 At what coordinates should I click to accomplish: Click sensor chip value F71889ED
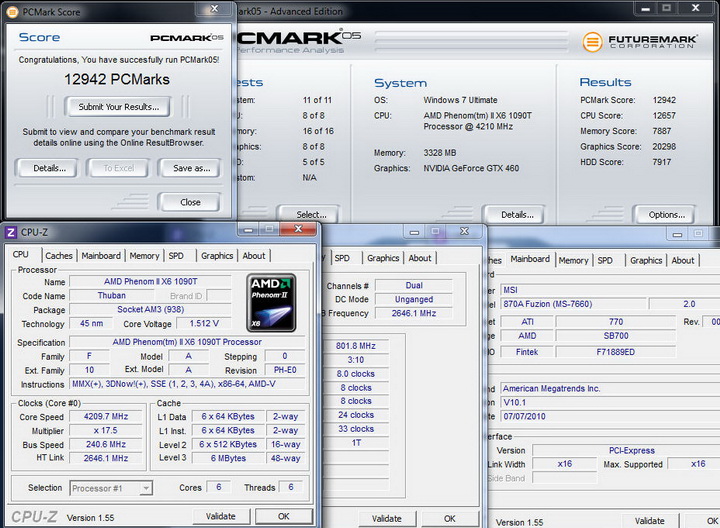pos(615,352)
